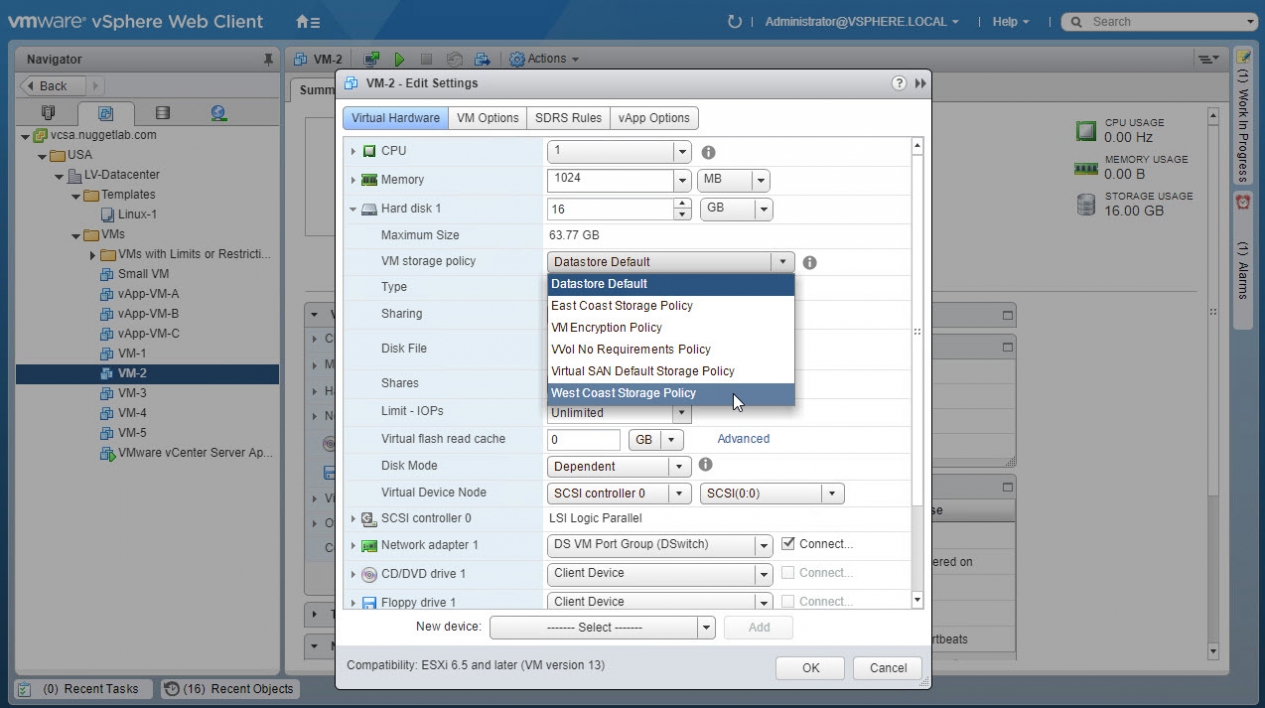Click the help icon in Edit Settings dialog
1265x708 pixels.
(899, 84)
